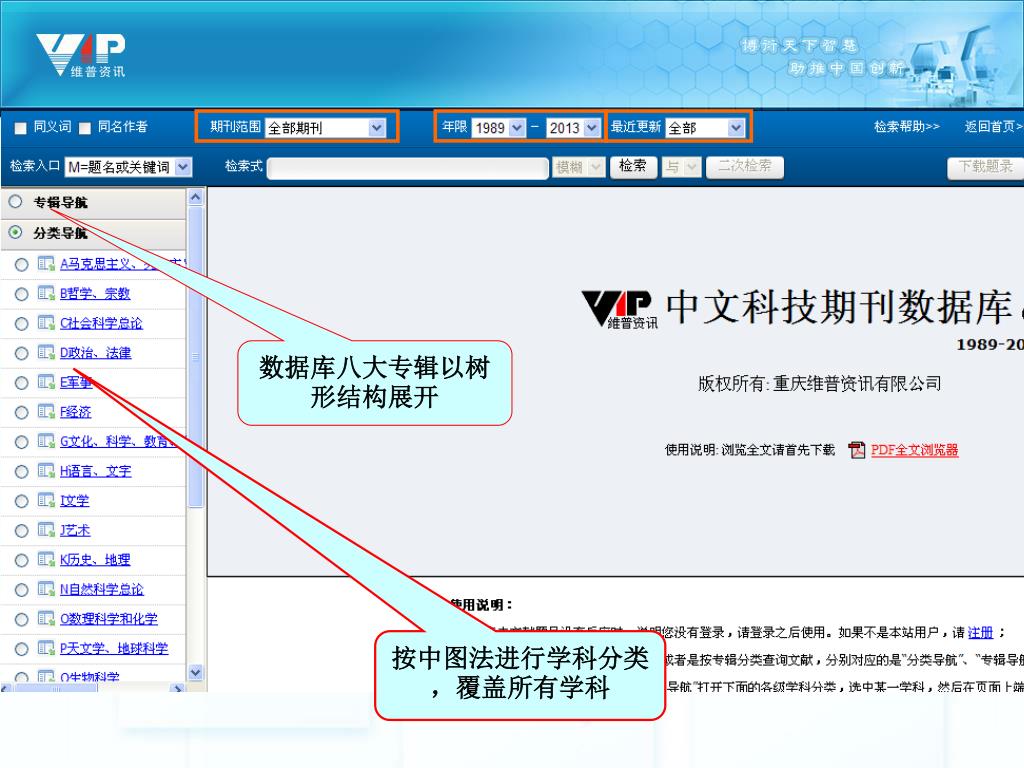Open the D政治、法律 category link

point(95,353)
